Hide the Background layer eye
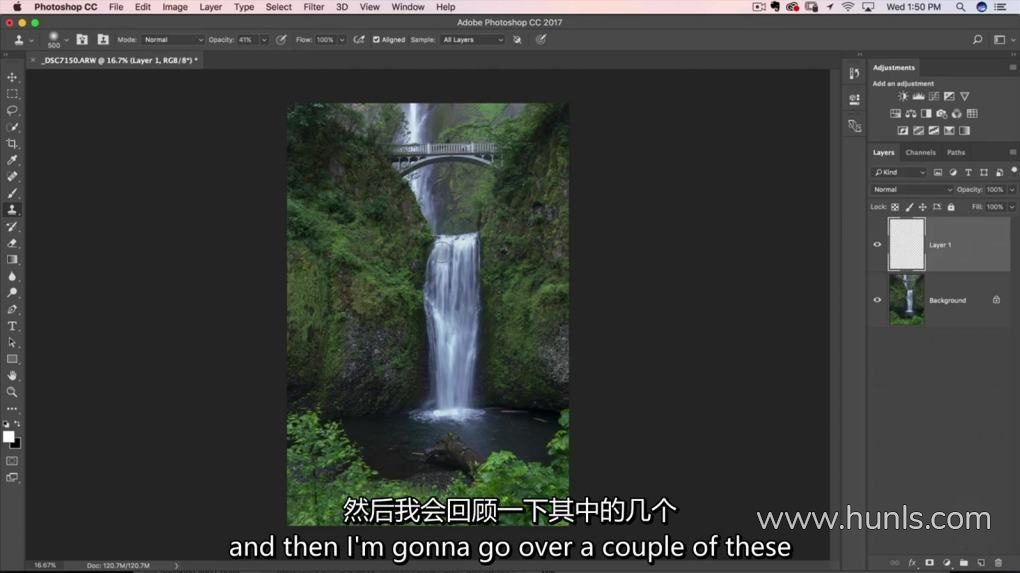The image size is (1020, 573). (877, 300)
